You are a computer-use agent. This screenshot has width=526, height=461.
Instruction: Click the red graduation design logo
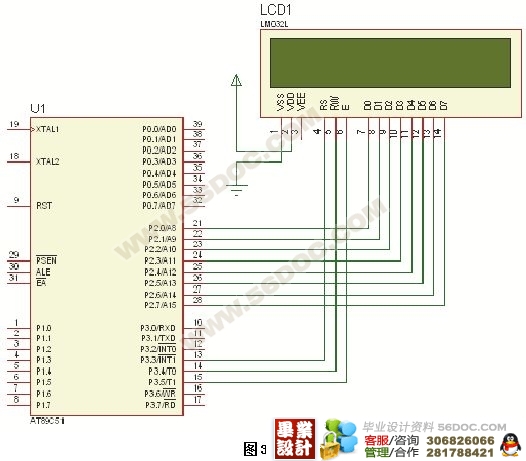click(295, 439)
